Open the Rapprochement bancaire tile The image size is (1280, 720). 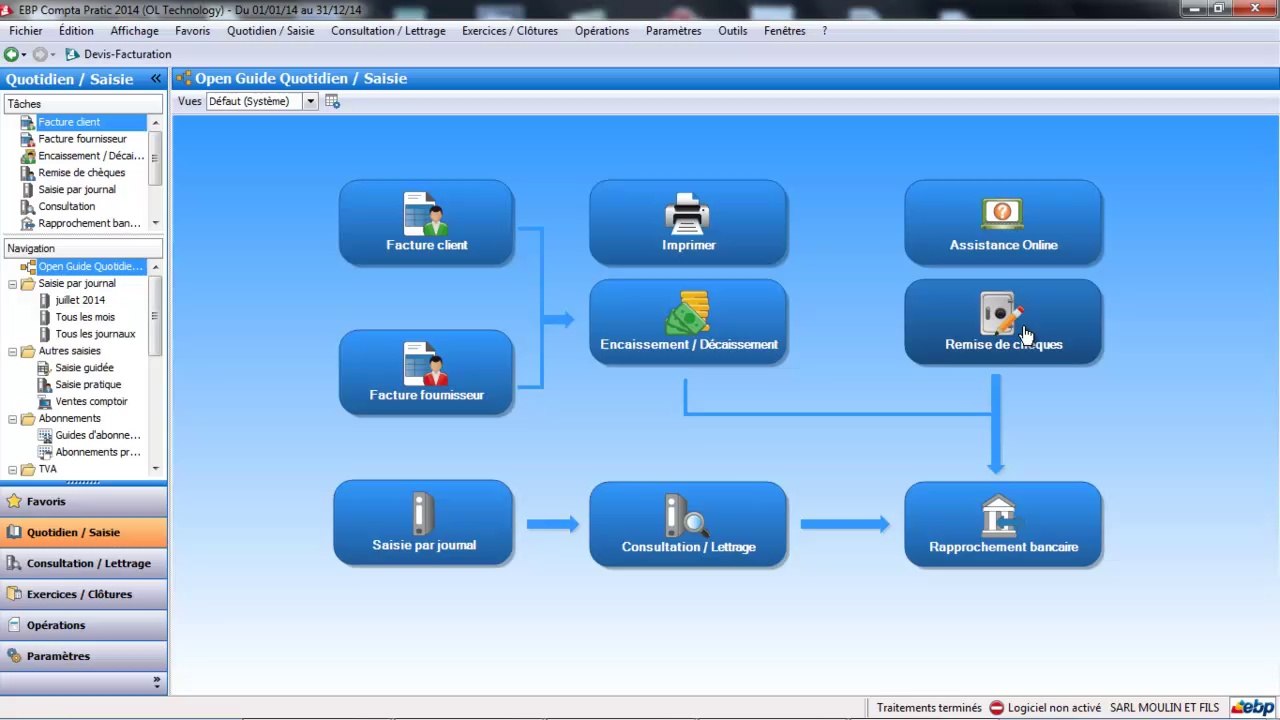coord(1003,525)
